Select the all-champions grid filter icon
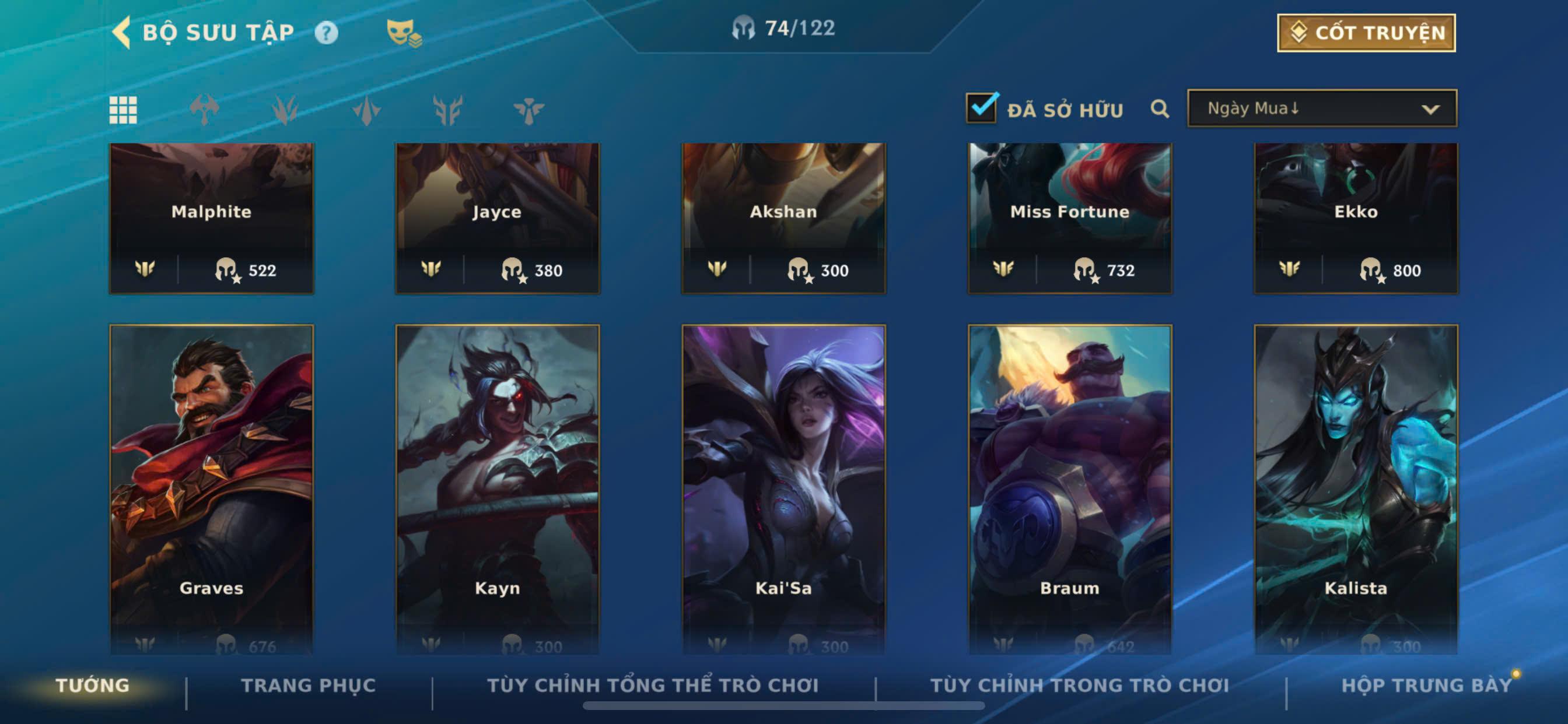The height and width of the screenshot is (724, 1568). pyautogui.click(x=123, y=110)
